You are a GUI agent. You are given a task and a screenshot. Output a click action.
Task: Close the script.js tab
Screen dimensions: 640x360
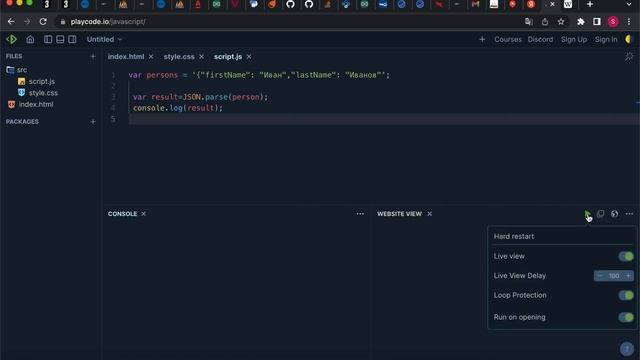coord(249,57)
